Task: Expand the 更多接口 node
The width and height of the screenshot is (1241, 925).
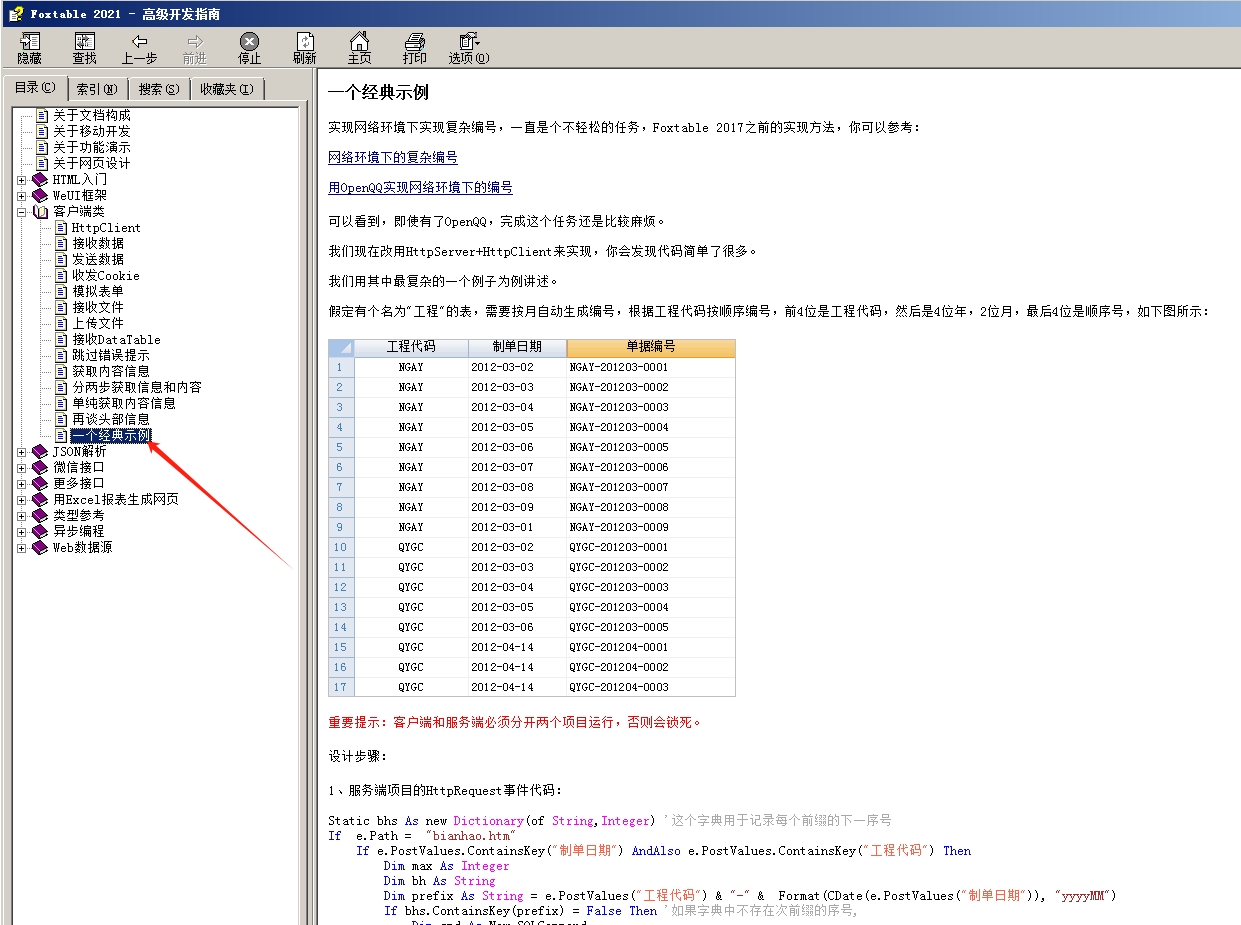Action: (22, 484)
